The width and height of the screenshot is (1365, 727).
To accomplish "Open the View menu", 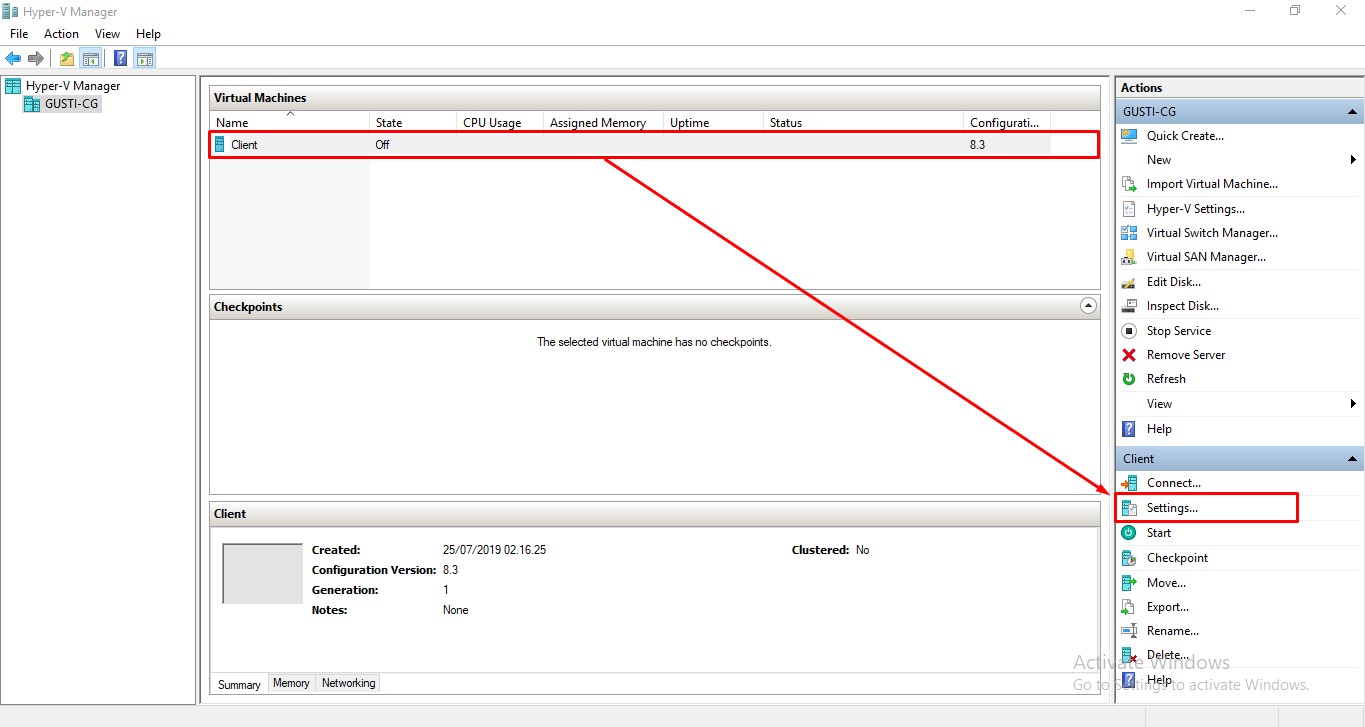I will 107,34.
